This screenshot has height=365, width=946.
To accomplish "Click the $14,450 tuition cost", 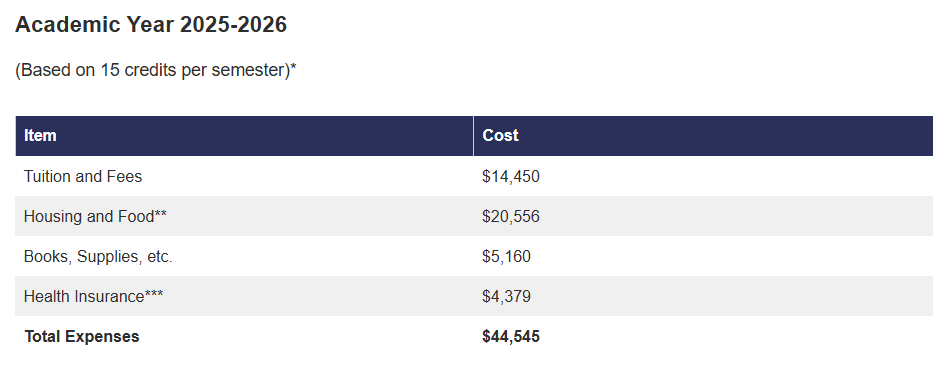I will pos(510,177).
